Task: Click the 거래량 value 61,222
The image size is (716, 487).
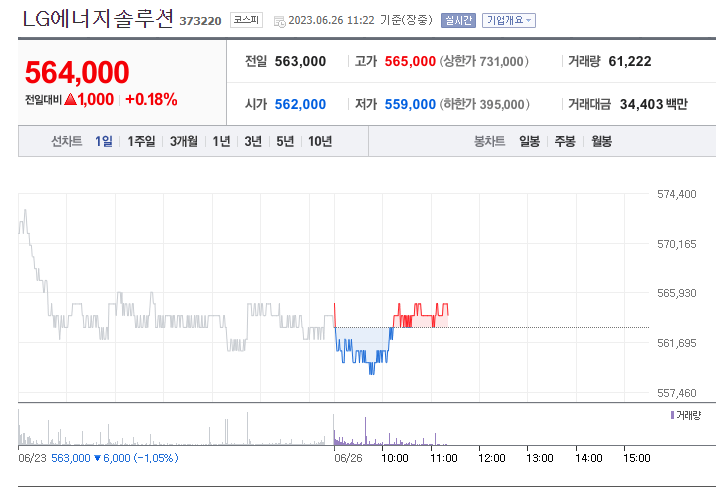Action: click(x=630, y=61)
